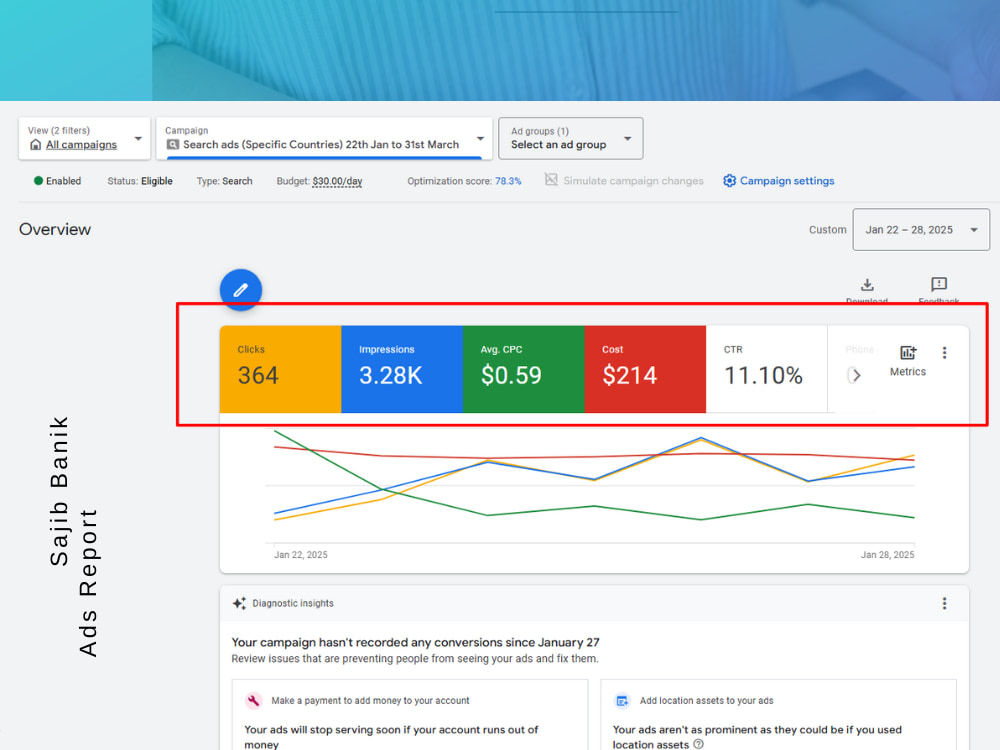Click the Download icon
This screenshot has width=1000, height=750.
pyautogui.click(x=867, y=284)
